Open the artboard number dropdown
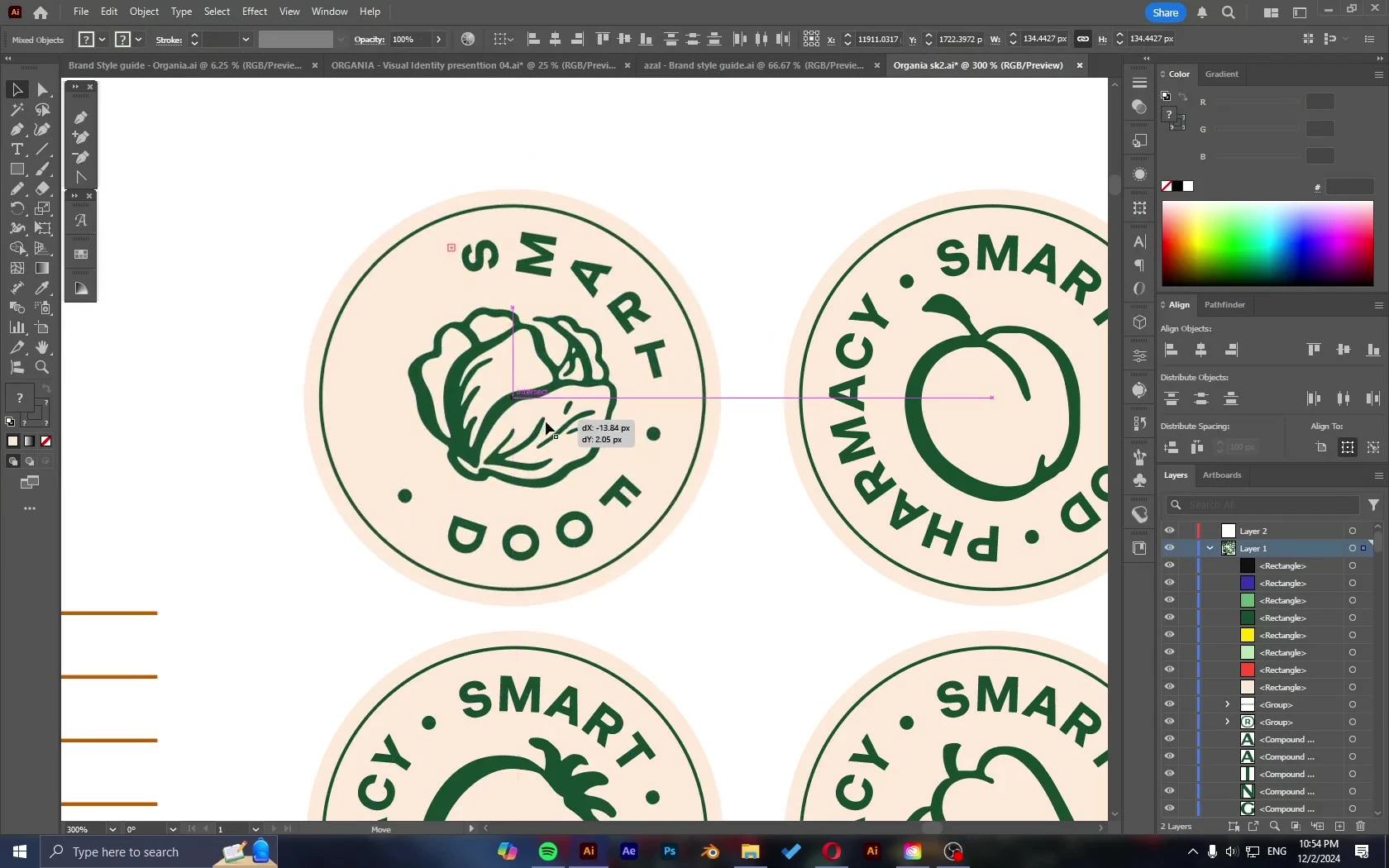1389x868 pixels. (255, 829)
